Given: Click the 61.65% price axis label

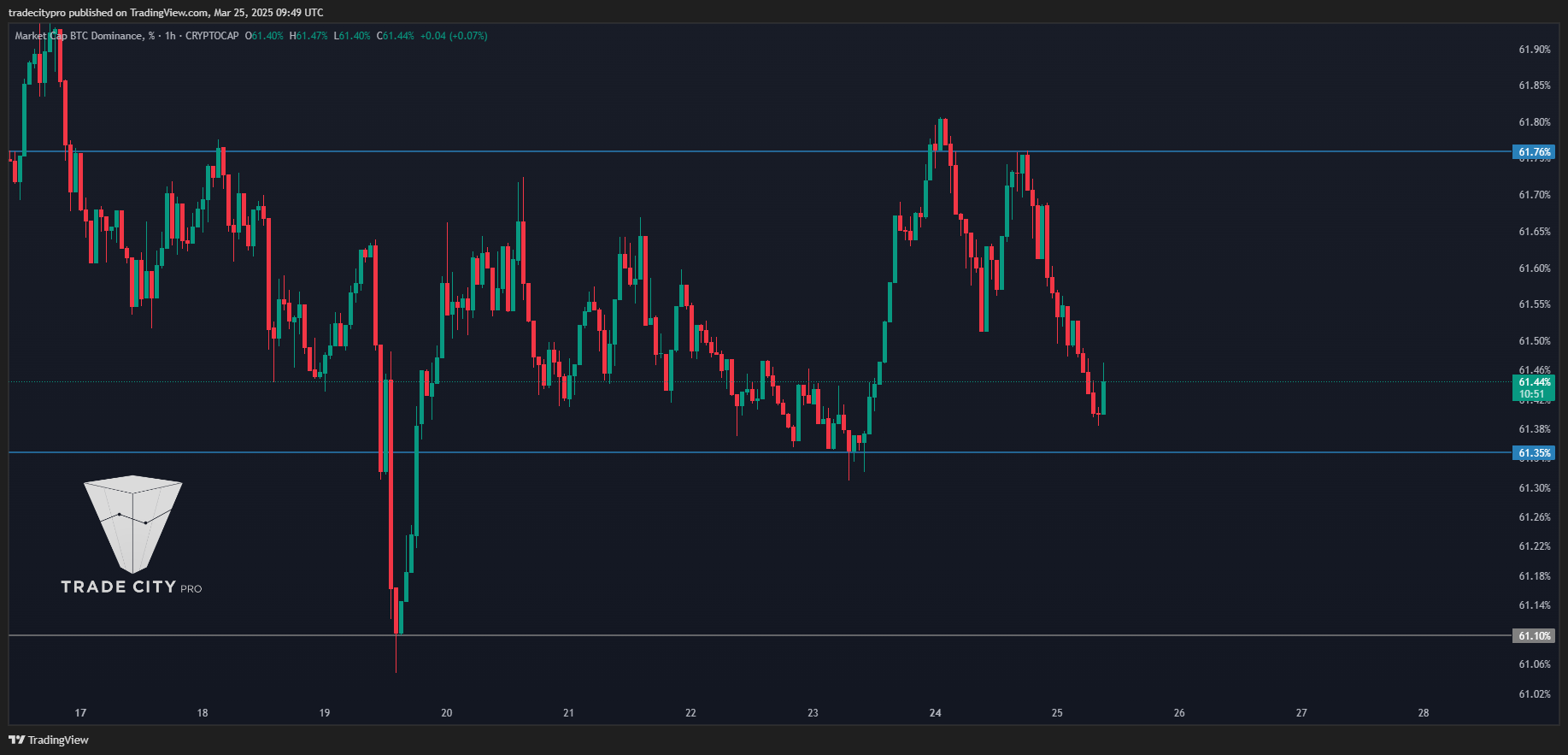Looking at the screenshot, I should [x=1534, y=232].
